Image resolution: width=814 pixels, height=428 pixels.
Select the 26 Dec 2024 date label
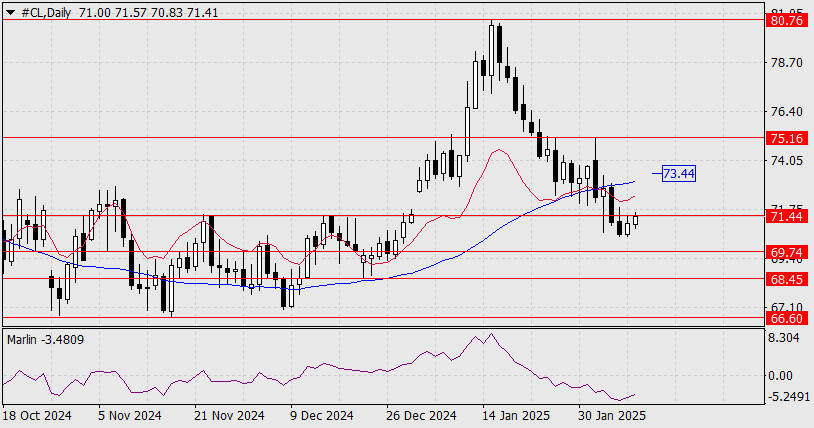click(422, 416)
